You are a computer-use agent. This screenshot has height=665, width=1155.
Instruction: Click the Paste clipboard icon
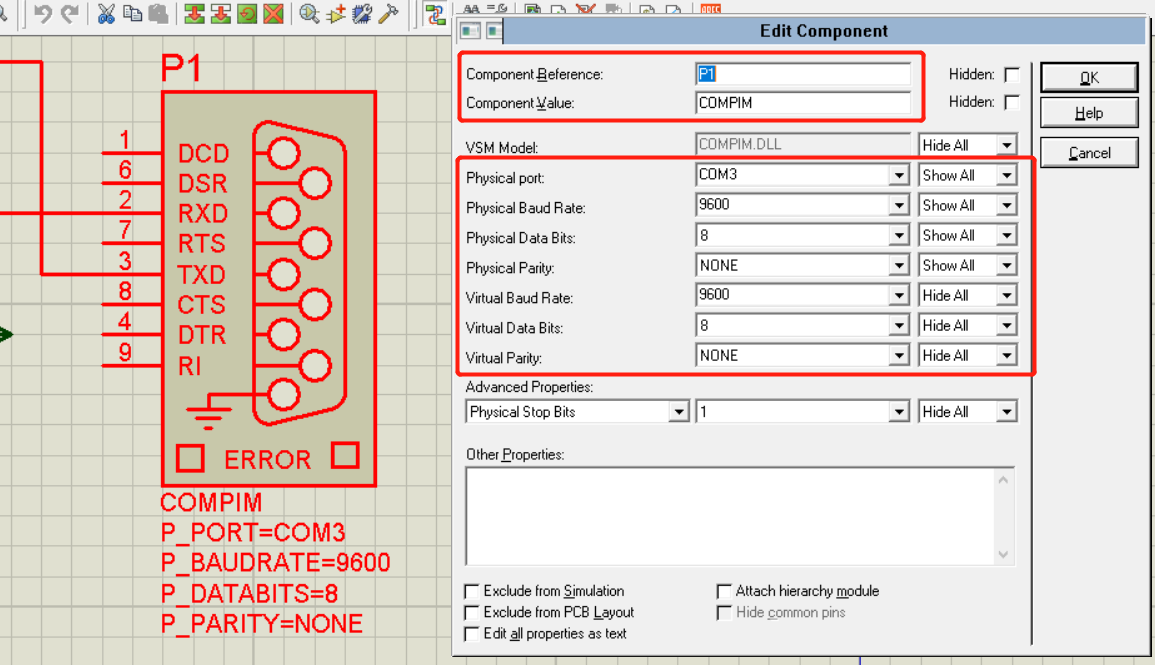(158, 14)
